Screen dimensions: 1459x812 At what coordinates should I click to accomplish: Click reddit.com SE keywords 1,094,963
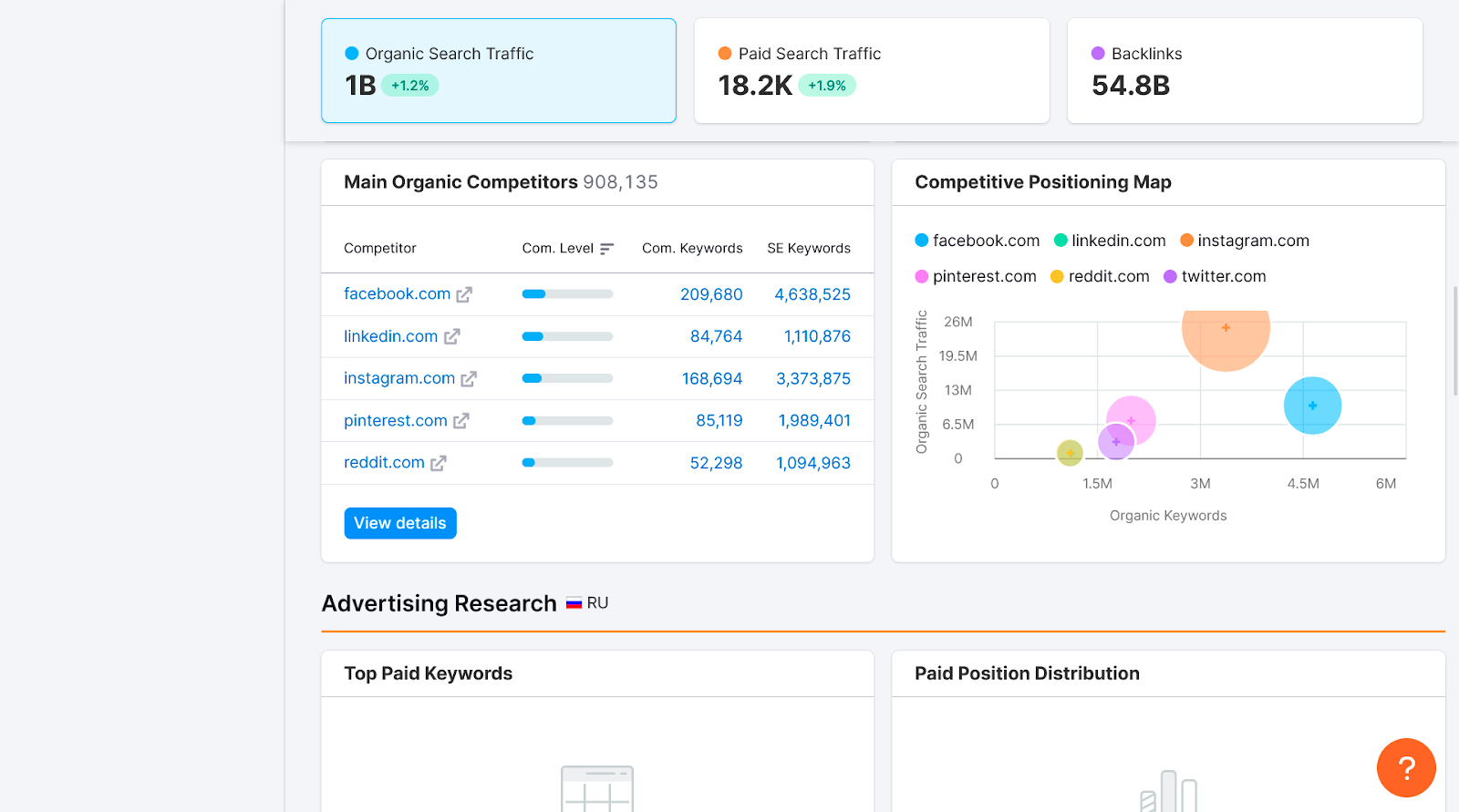tap(813, 463)
